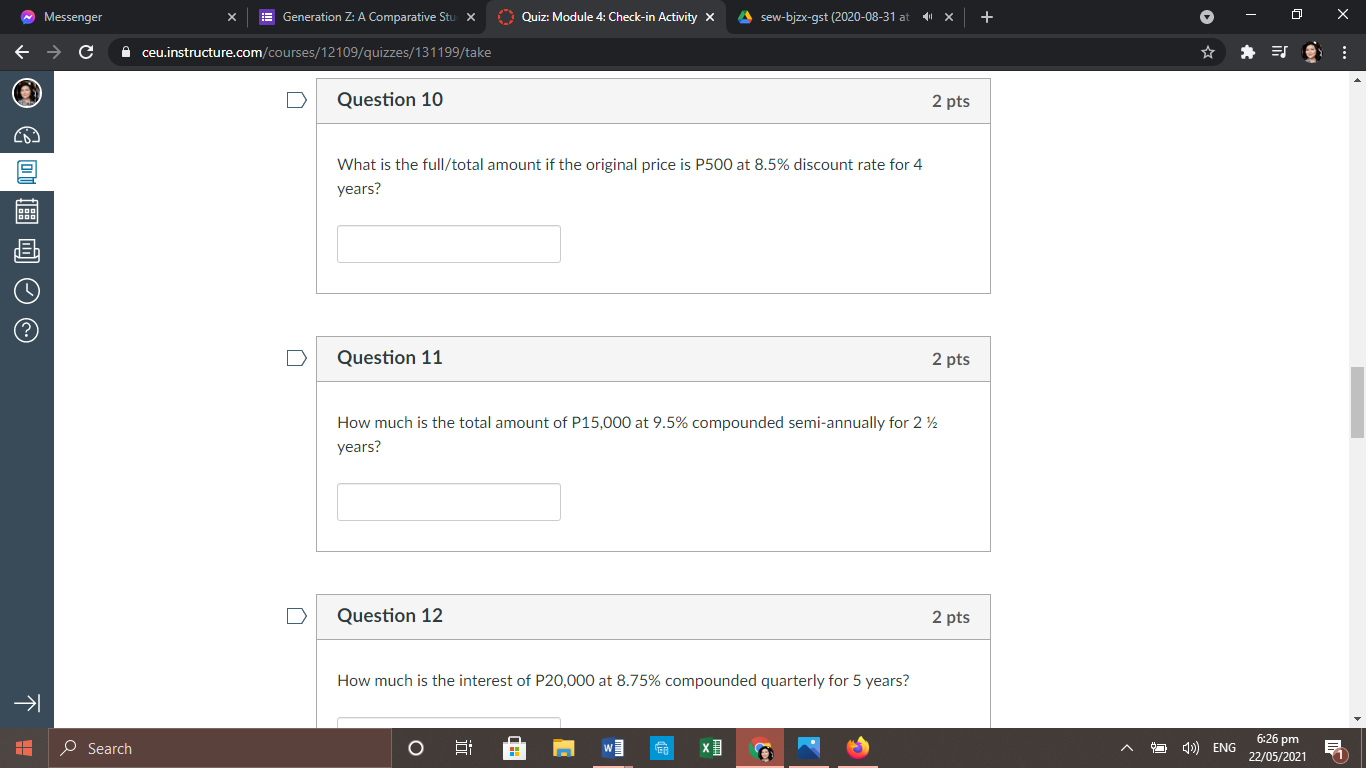Viewport: 1366px width, 768px height.
Task: Open Task View on taskbar
Action: click(x=464, y=748)
